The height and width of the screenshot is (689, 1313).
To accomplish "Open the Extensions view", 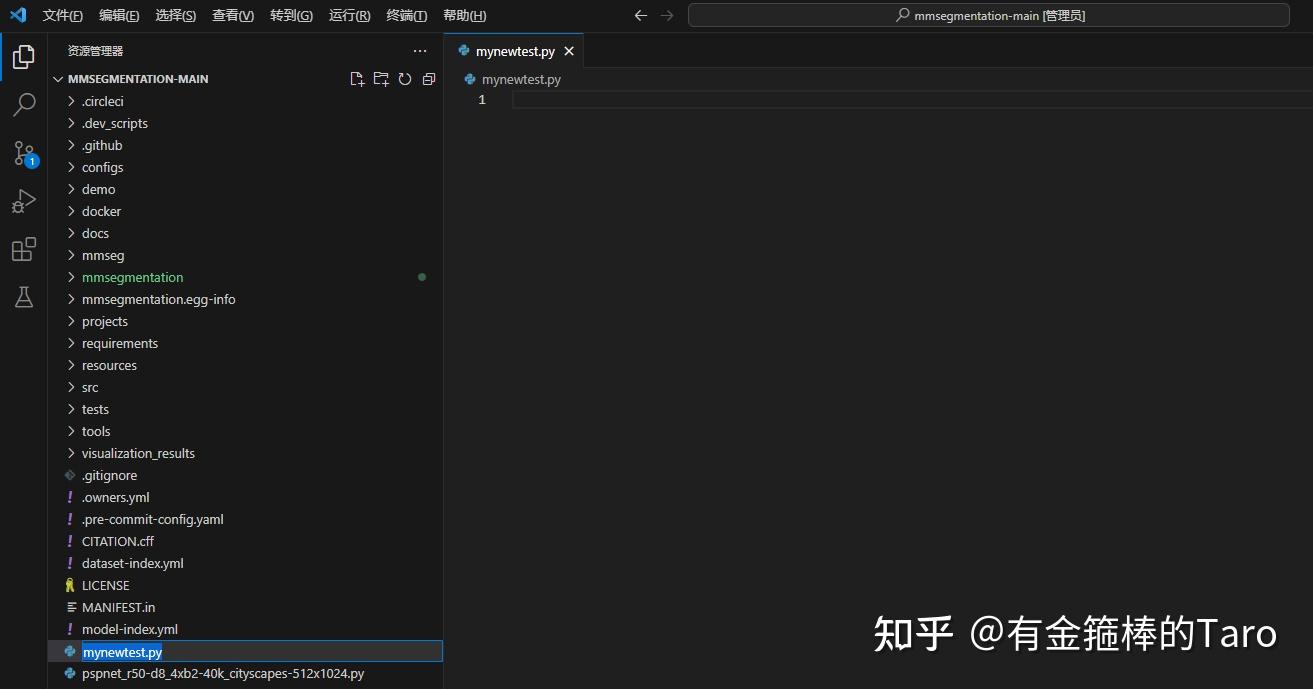I will point(24,249).
